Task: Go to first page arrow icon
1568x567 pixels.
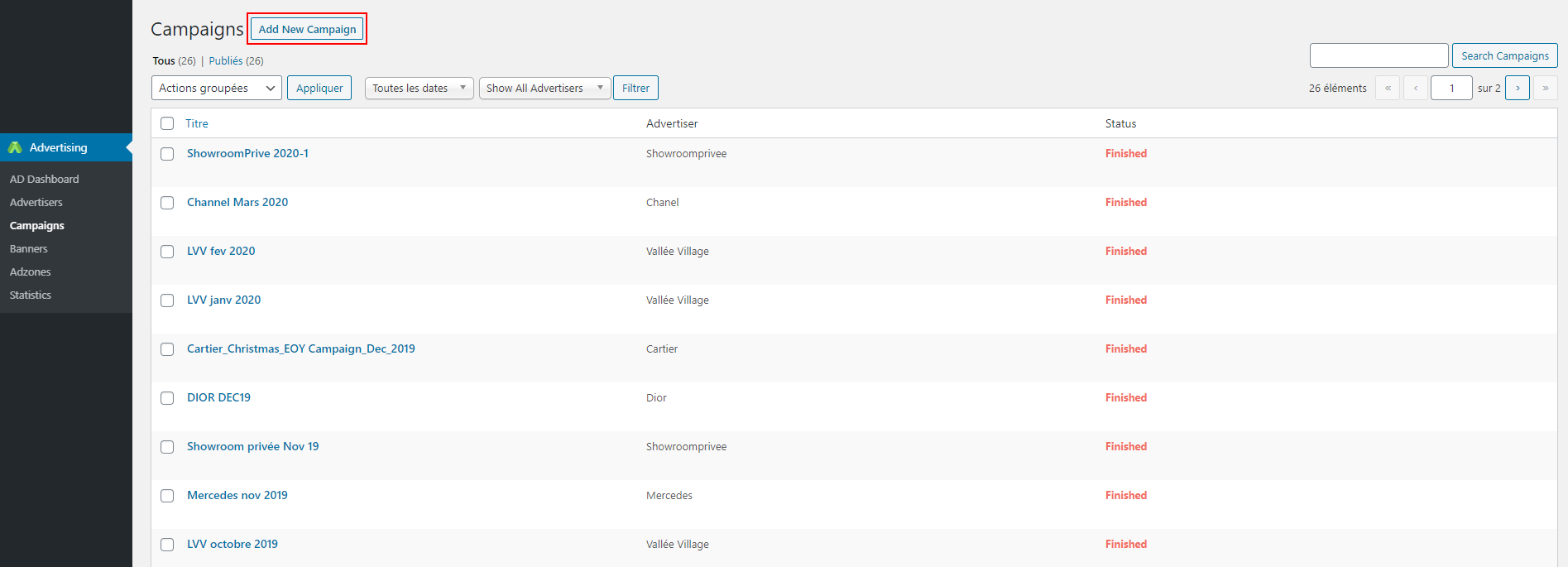Action: (x=1388, y=88)
